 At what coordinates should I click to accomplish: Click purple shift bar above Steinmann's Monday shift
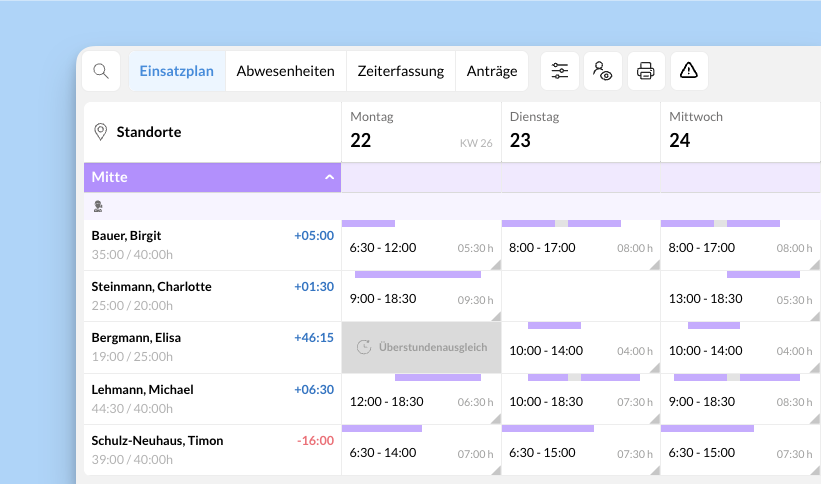tap(418, 274)
